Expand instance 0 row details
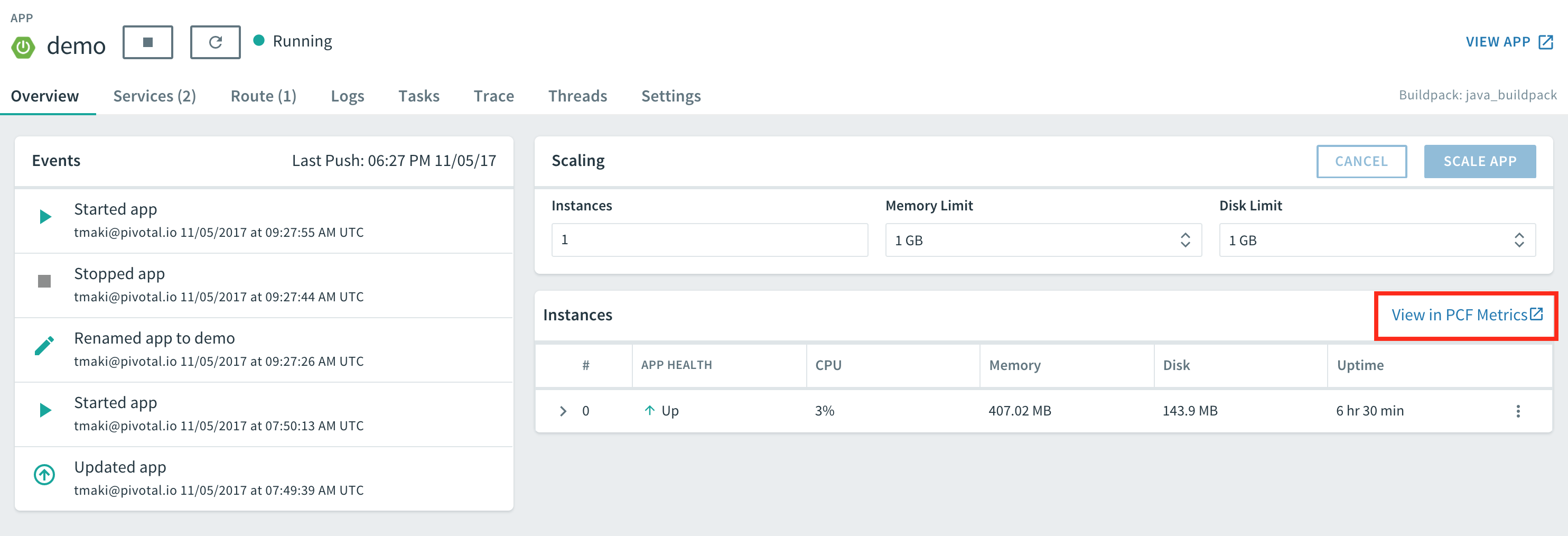This screenshot has height=536, width=1568. point(563,411)
